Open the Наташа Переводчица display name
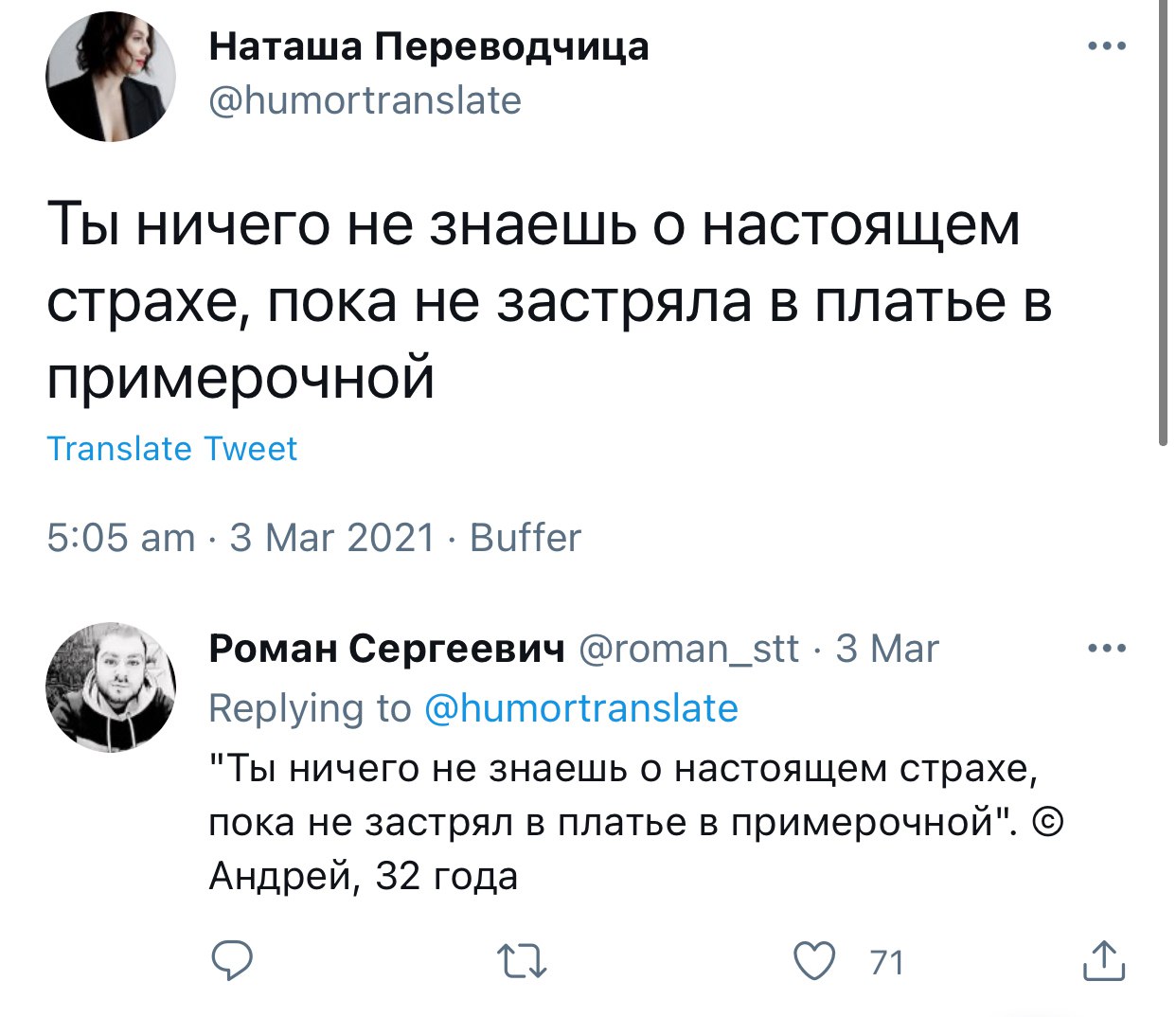Screen dimensions: 1176x1017 [x=428, y=45]
